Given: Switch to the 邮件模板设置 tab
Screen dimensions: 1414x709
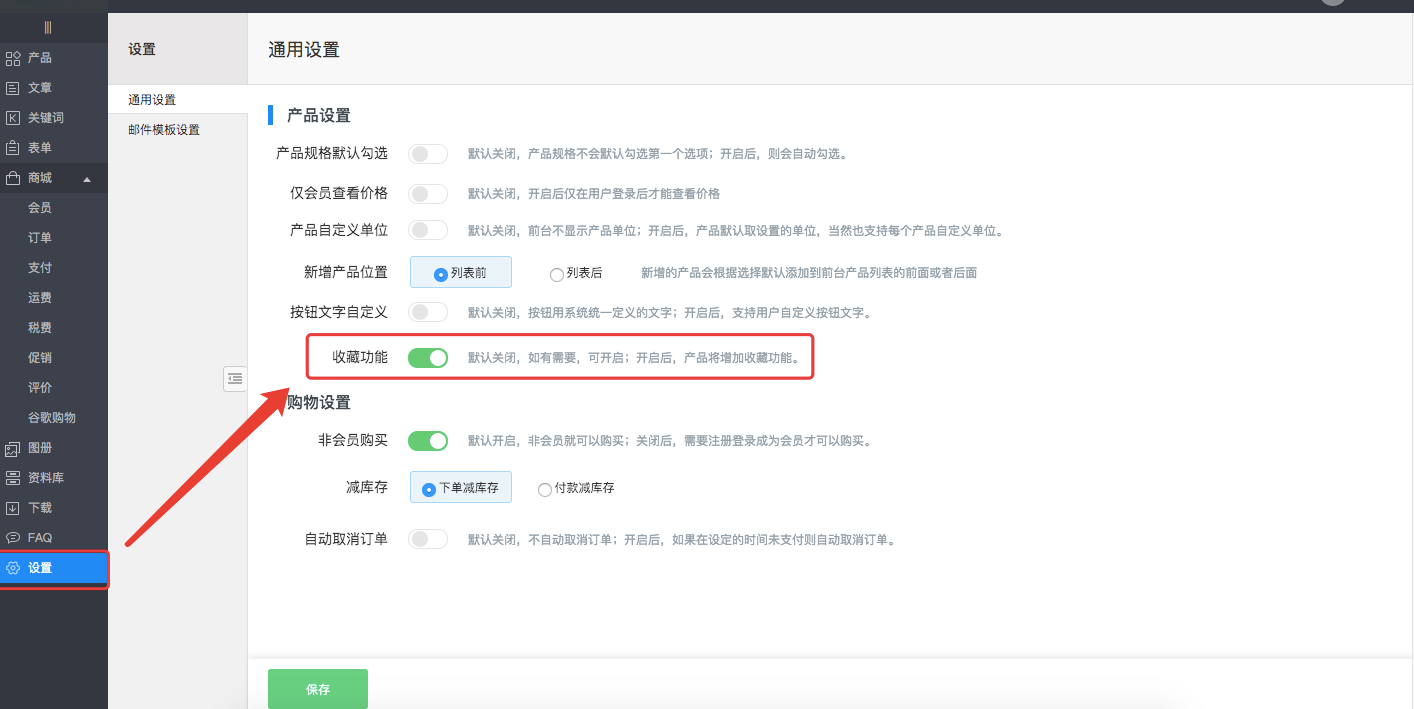Looking at the screenshot, I should [x=166, y=129].
